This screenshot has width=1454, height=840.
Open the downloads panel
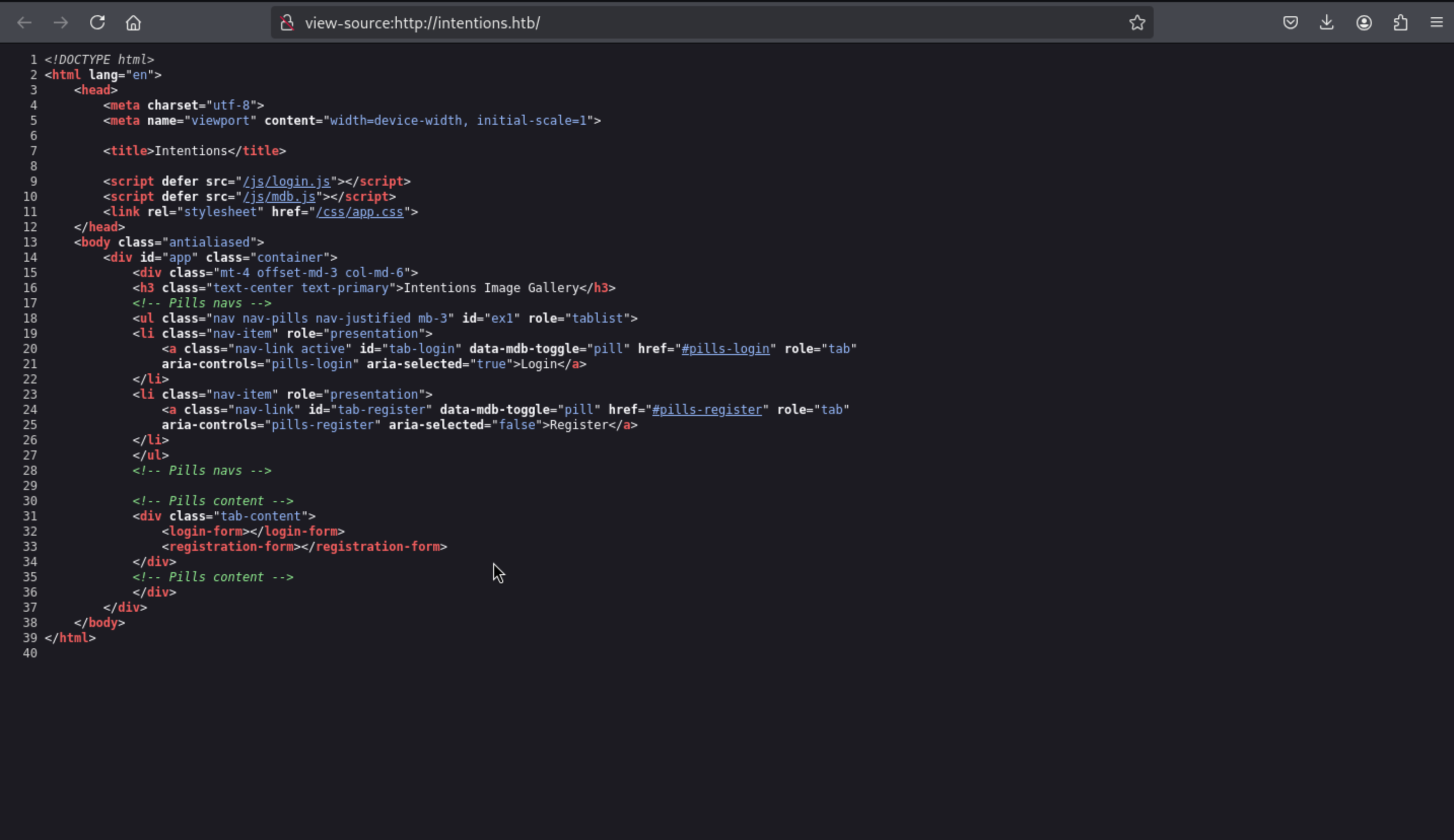pyautogui.click(x=1327, y=23)
